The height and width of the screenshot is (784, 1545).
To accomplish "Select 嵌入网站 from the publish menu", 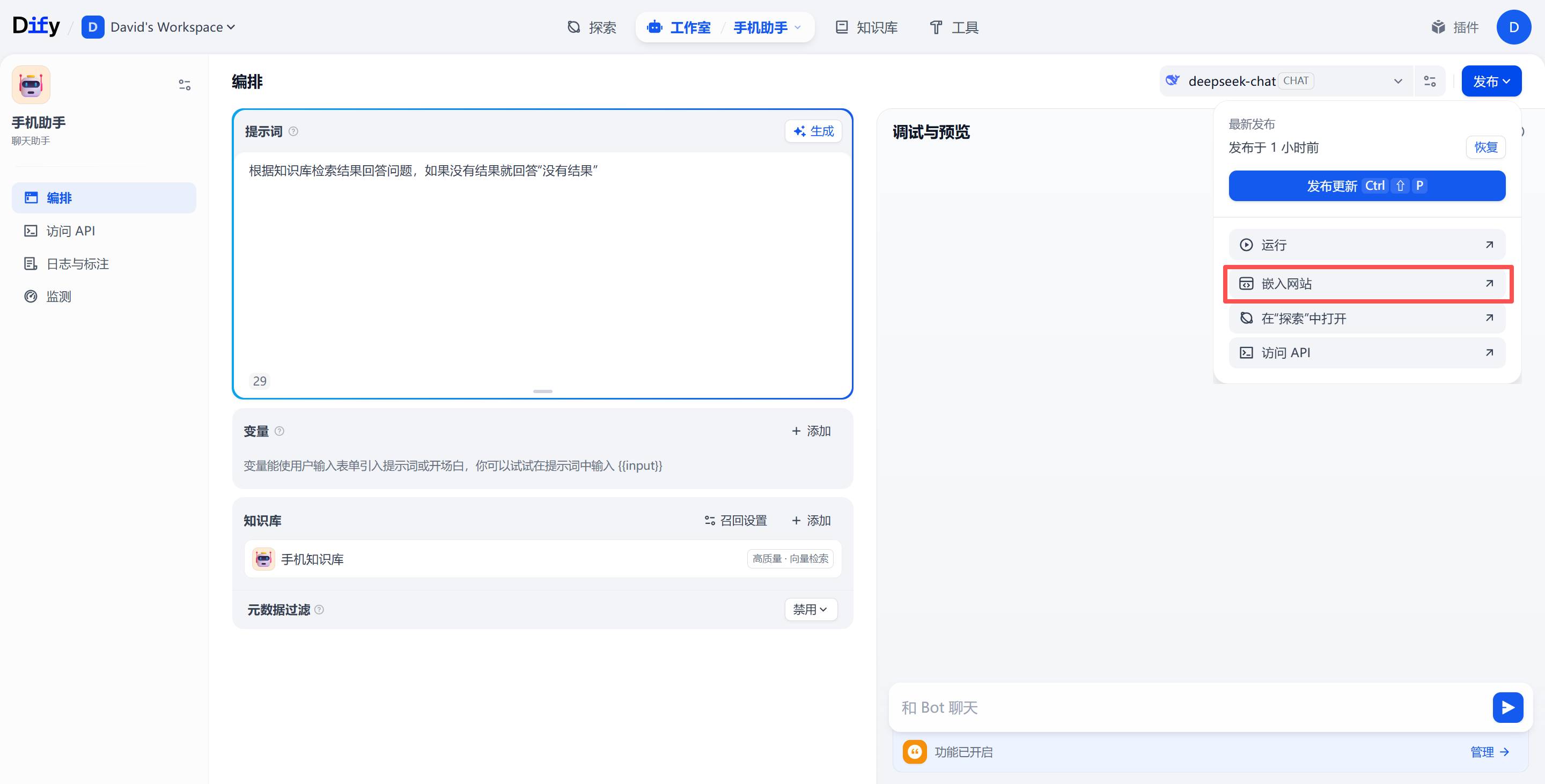I will point(1367,284).
